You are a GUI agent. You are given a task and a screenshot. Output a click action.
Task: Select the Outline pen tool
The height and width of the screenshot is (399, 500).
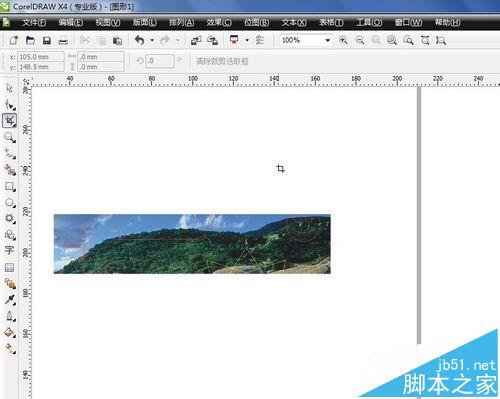(x=9, y=316)
